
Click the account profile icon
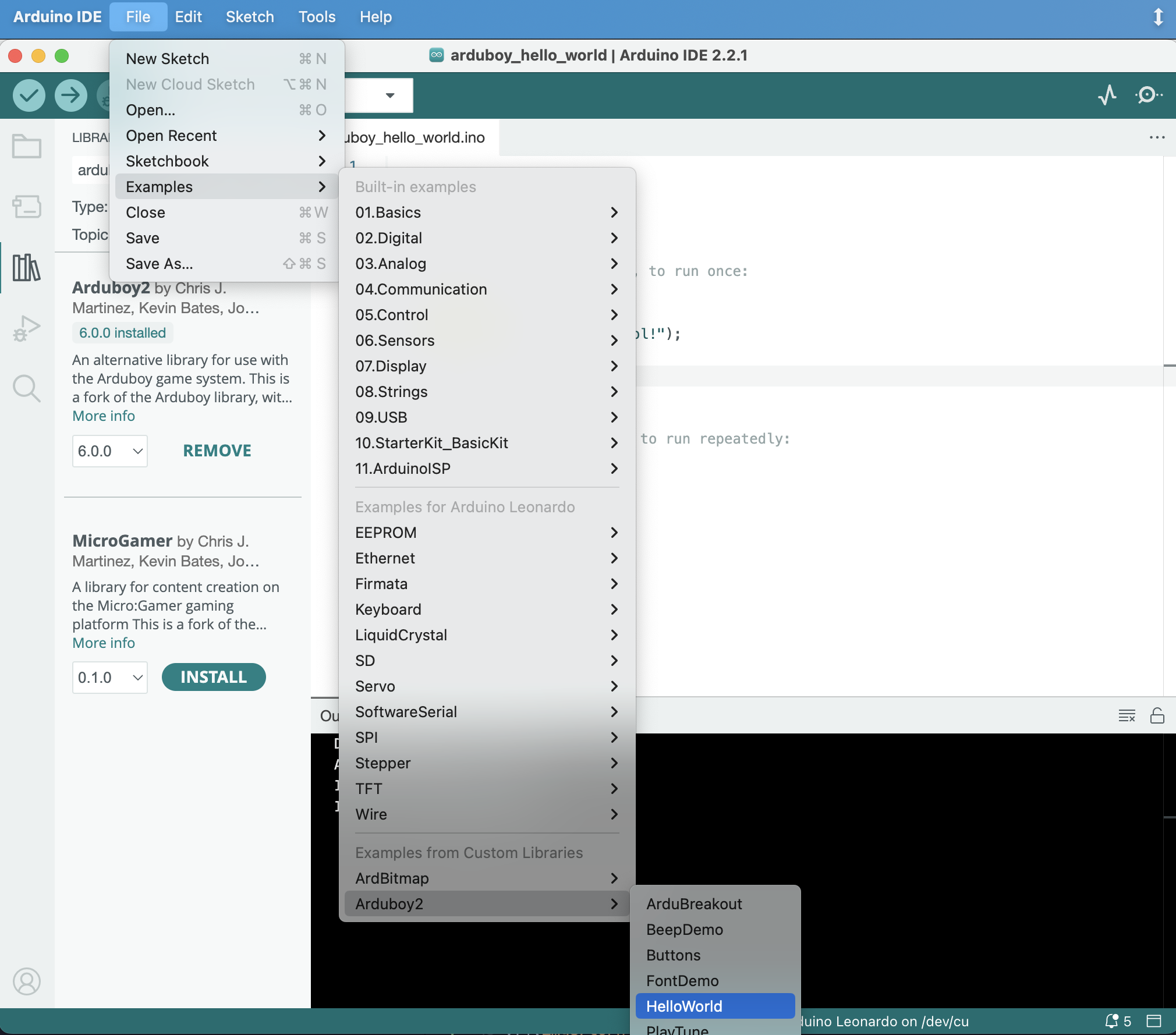[x=27, y=981]
